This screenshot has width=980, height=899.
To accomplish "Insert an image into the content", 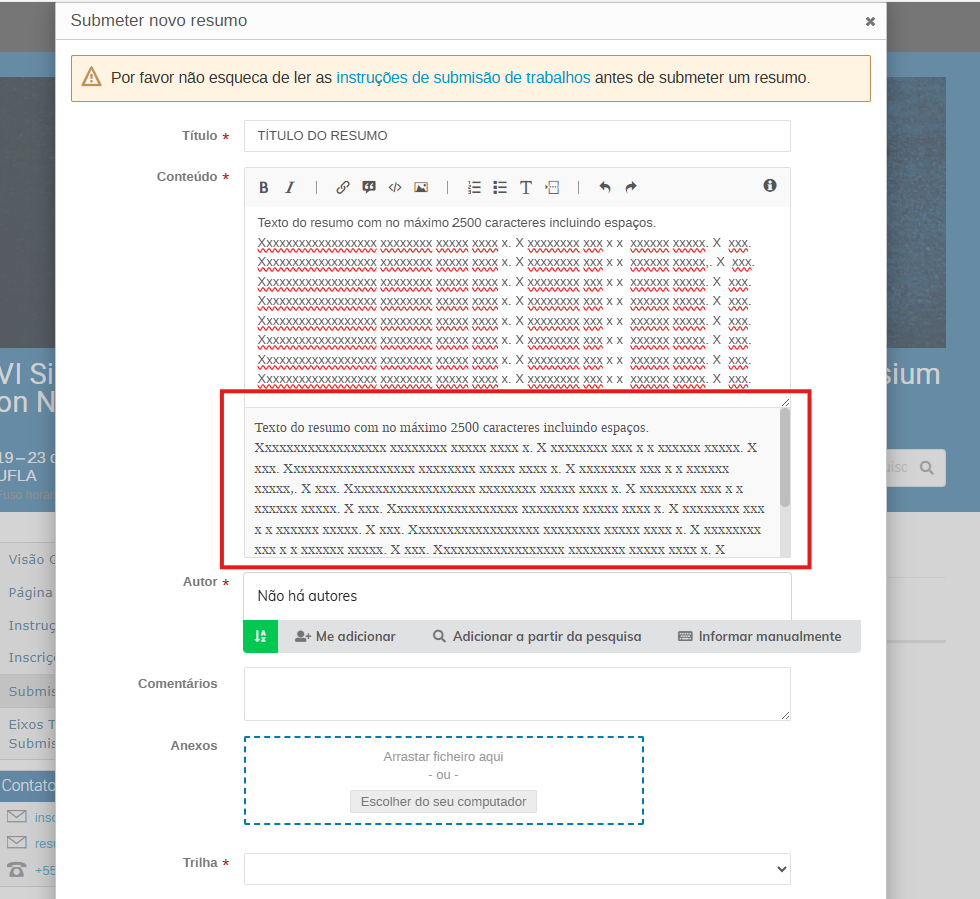I will click(421, 187).
